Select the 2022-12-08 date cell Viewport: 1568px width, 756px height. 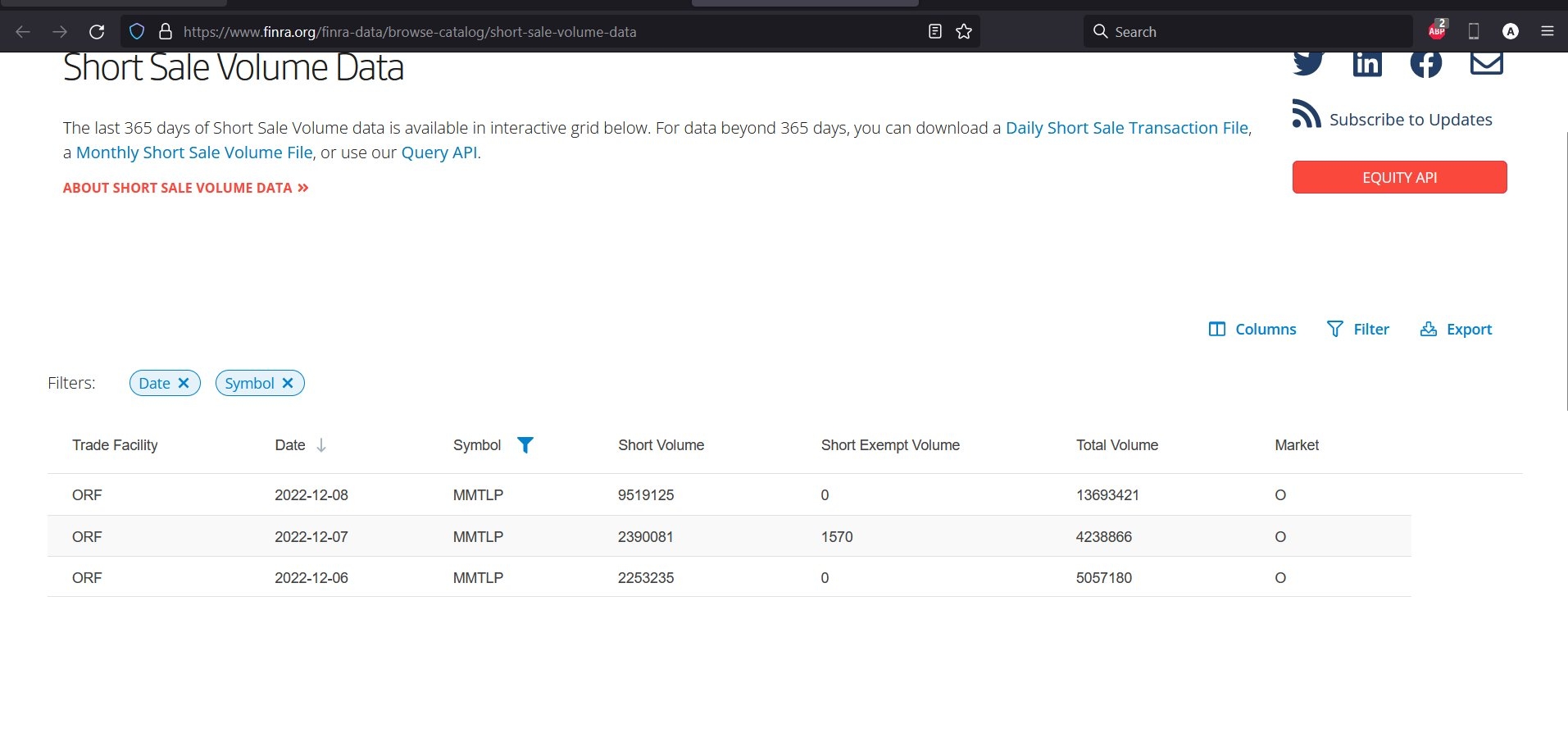point(311,495)
